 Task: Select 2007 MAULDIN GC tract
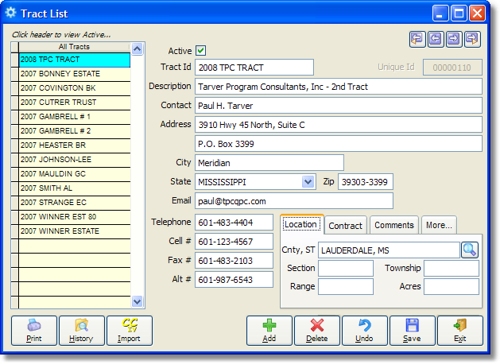(x=74, y=174)
